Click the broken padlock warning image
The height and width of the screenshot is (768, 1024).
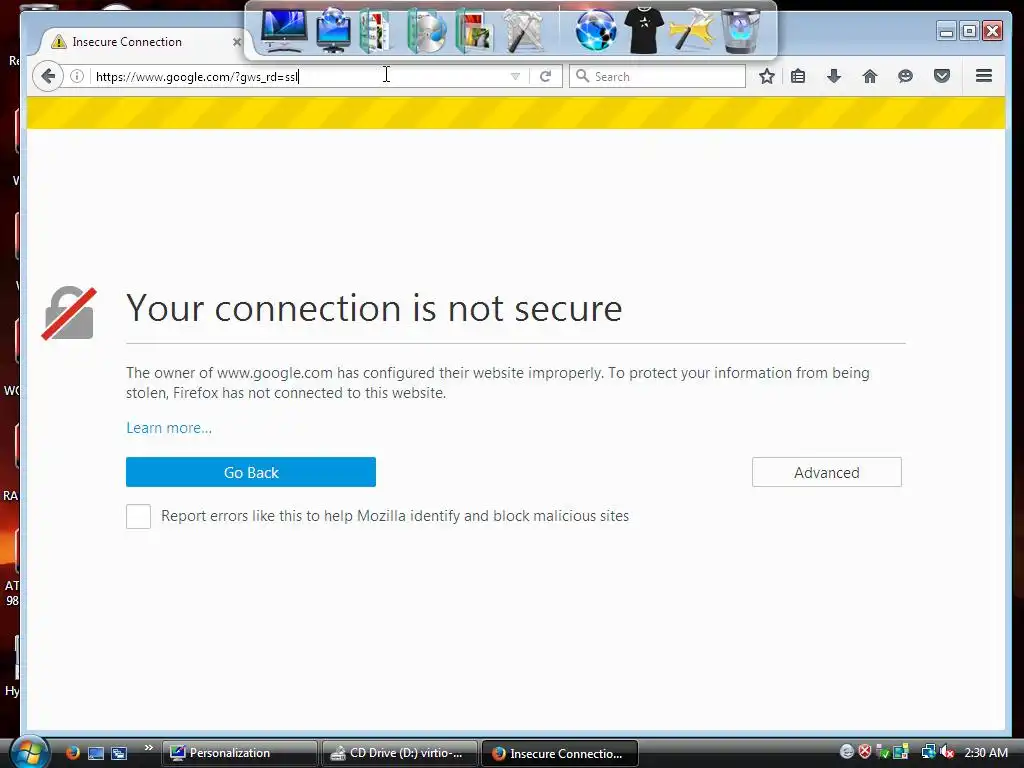[x=69, y=313]
